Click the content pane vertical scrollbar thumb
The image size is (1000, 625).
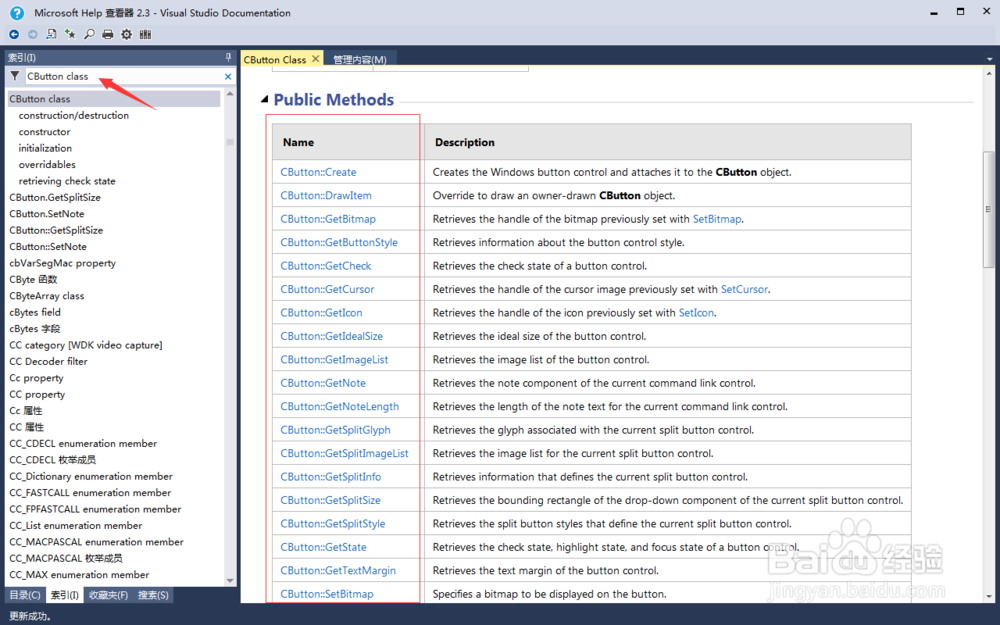tap(989, 209)
